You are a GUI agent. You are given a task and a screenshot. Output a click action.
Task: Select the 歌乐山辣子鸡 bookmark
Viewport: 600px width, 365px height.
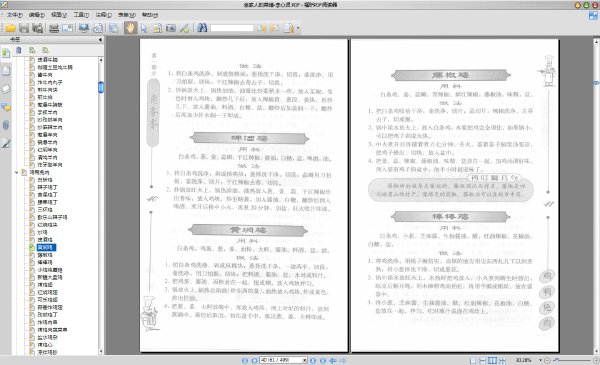52,217
